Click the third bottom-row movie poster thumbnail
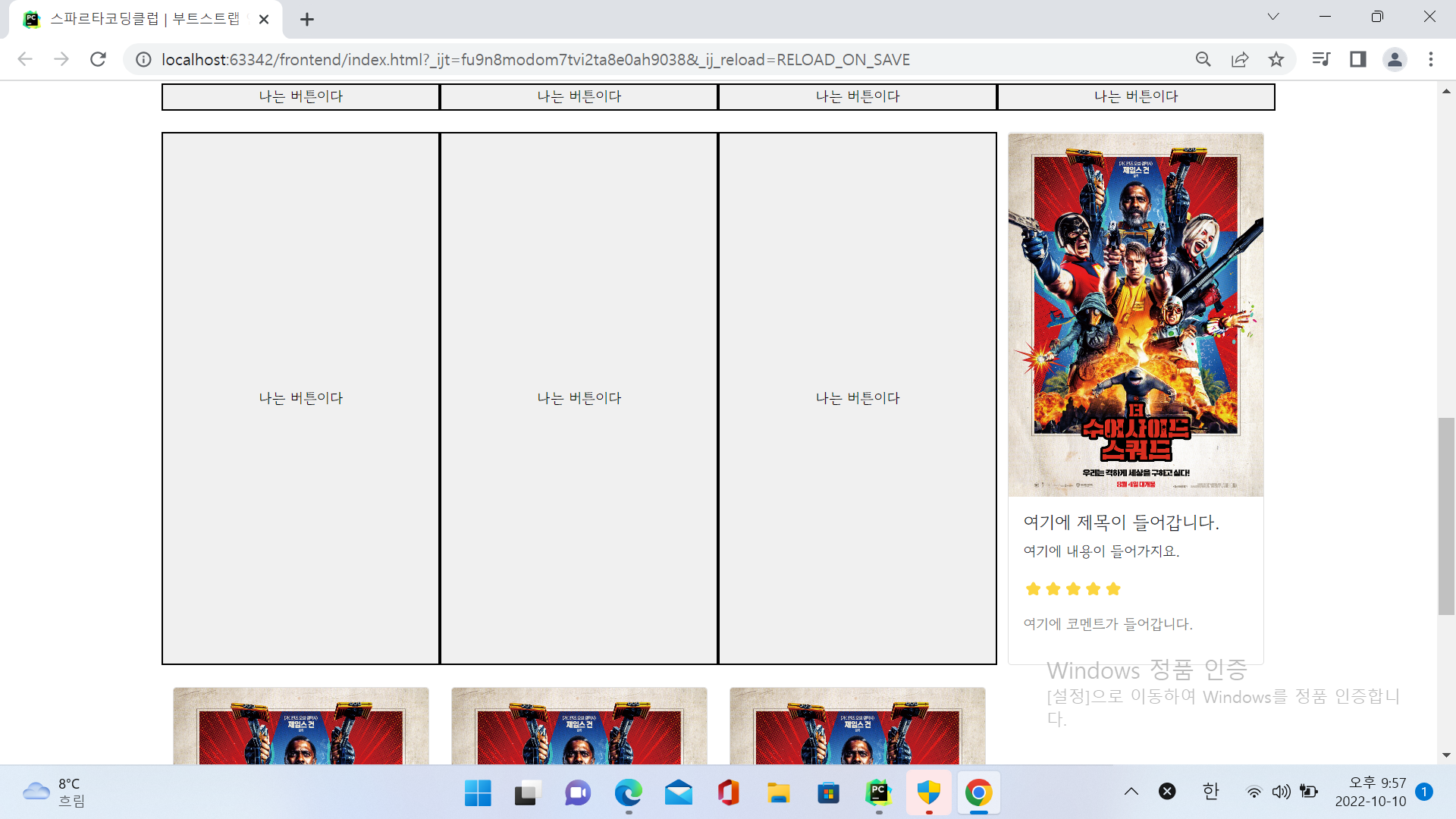Screen dimensions: 1456x819 point(858,726)
